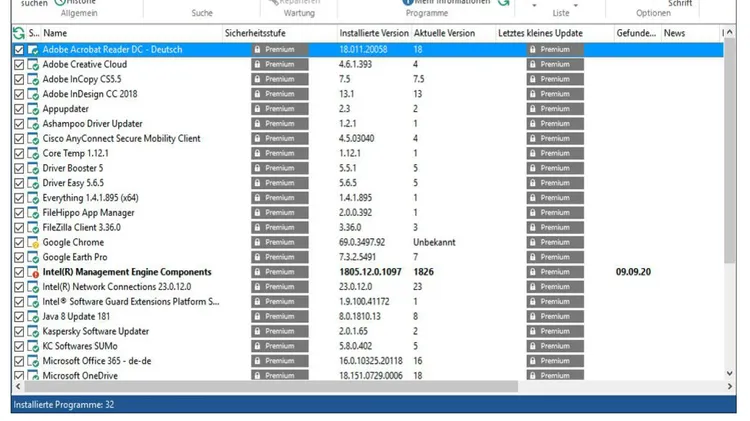Click the found date 09.09.20
Image resolution: width=750 pixels, height=421 pixels.
tap(633, 272)
